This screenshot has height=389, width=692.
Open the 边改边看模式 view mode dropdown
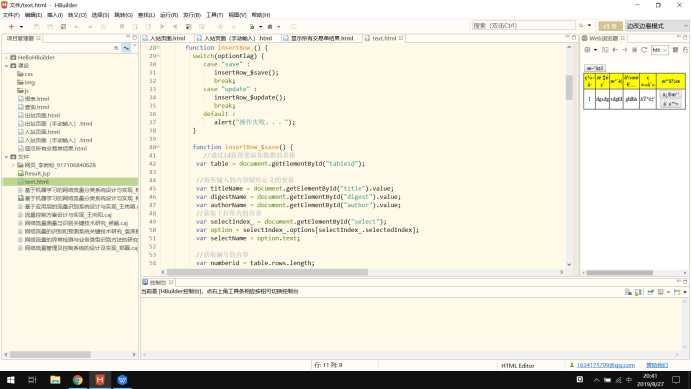[x=657, y=26]
